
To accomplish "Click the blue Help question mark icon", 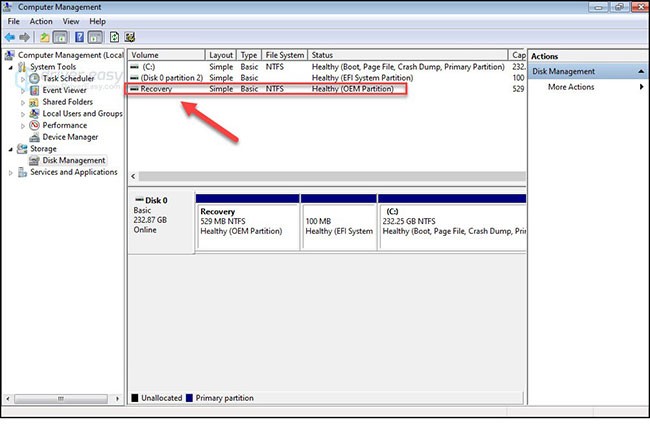I will (80, 36).
